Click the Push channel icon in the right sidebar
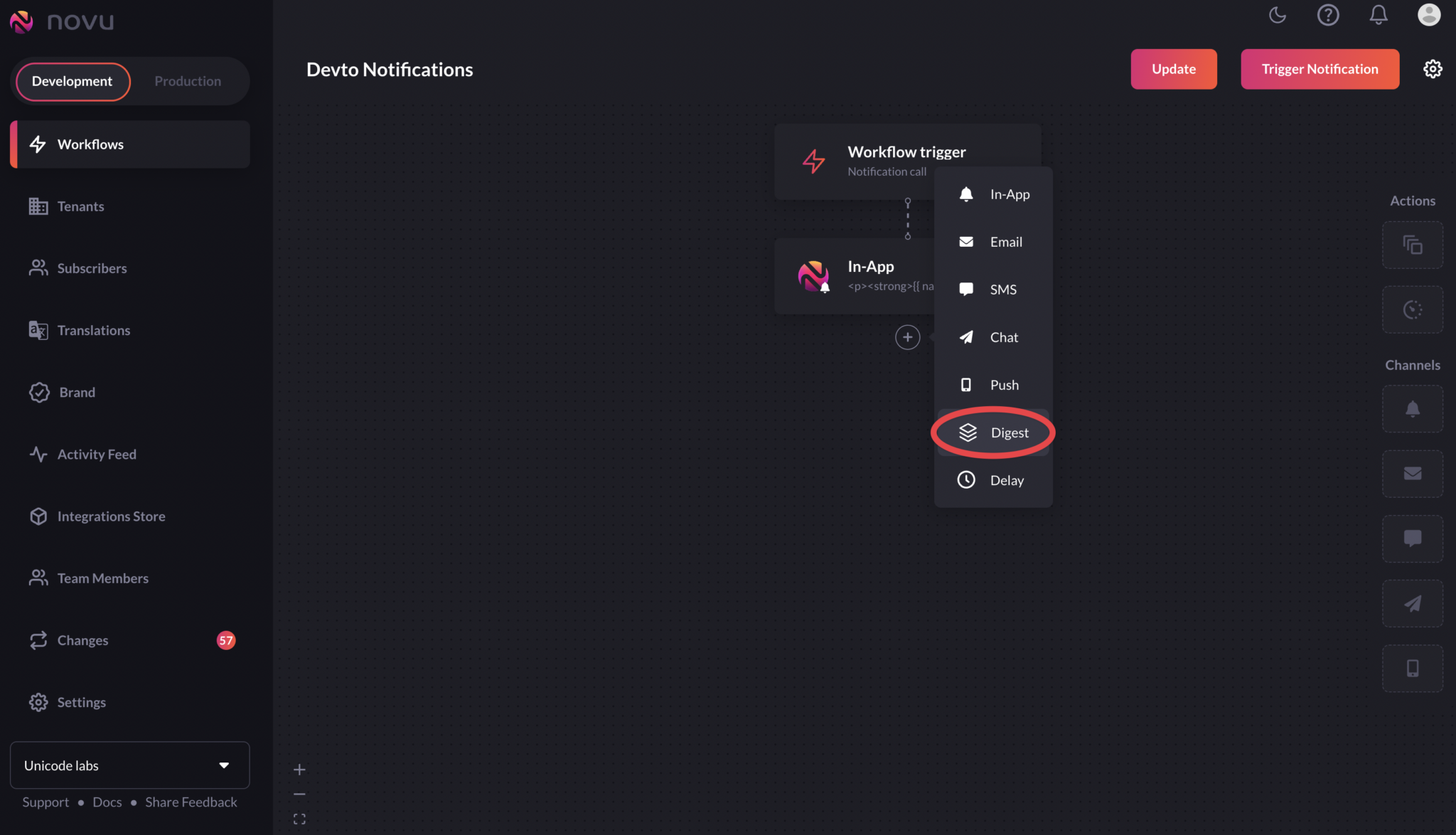The width and height of the screenshot is (1456, 835). 1412,668
